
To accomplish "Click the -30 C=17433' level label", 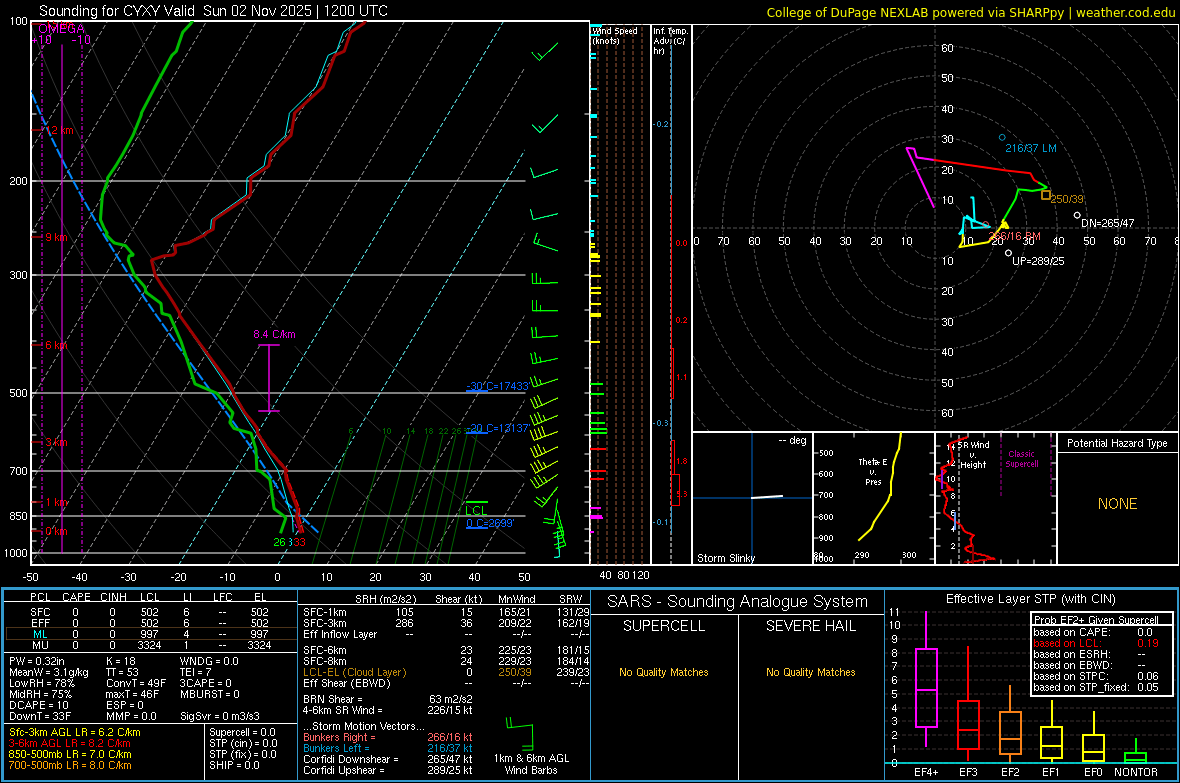I will point(497,386).
